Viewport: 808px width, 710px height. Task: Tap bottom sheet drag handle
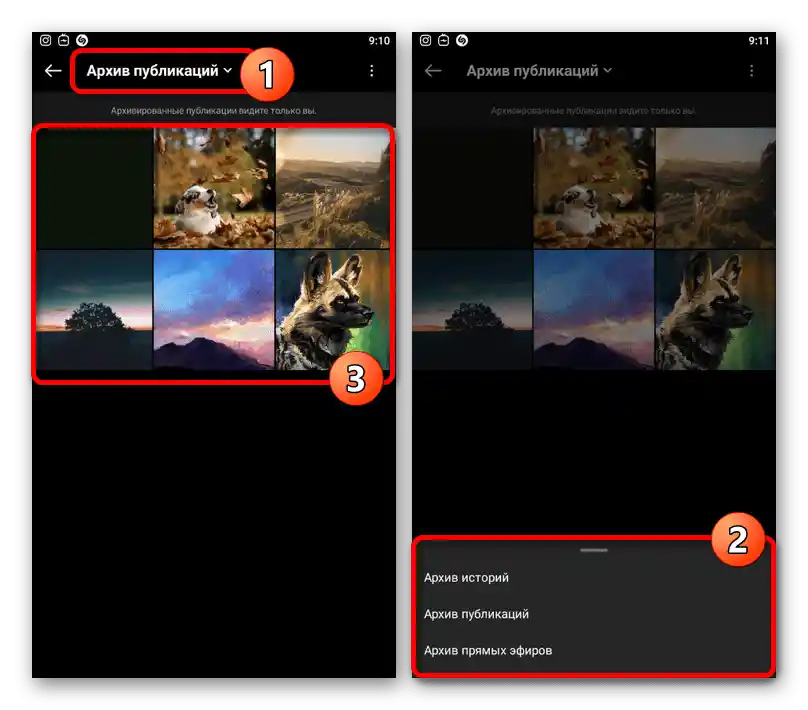tap(594, 550)
